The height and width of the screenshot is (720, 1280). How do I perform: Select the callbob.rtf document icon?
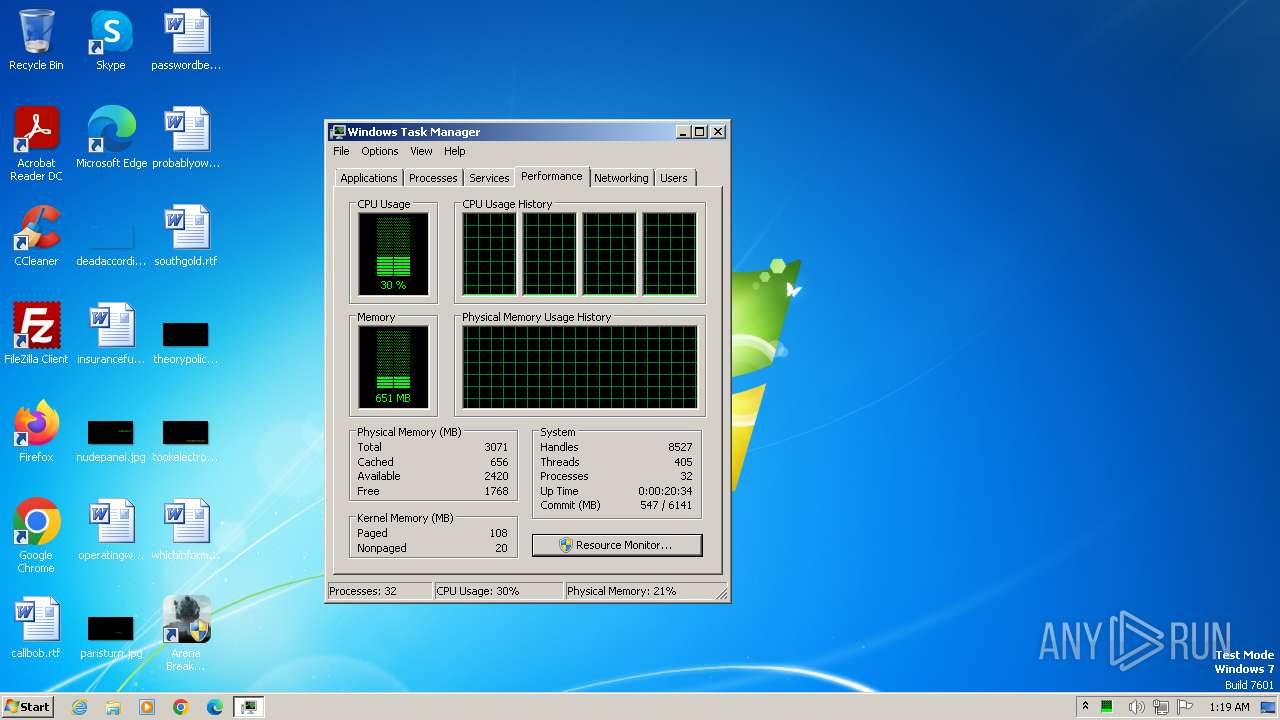(36, 628)
